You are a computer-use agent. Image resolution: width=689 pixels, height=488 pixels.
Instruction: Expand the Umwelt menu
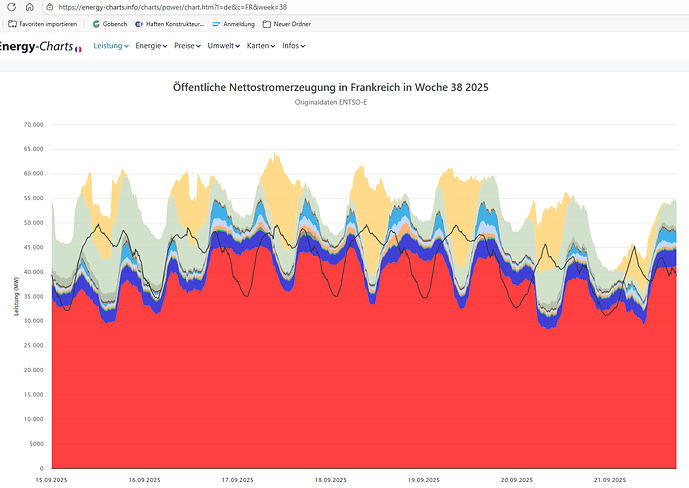(x=224, y=46)
